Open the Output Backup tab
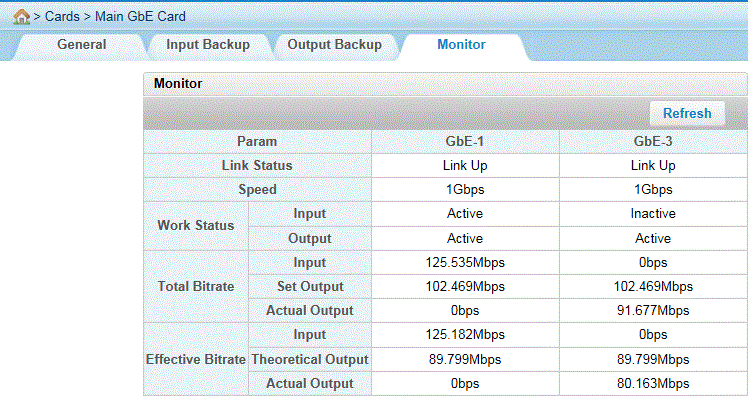 click(x=334, y=44)
